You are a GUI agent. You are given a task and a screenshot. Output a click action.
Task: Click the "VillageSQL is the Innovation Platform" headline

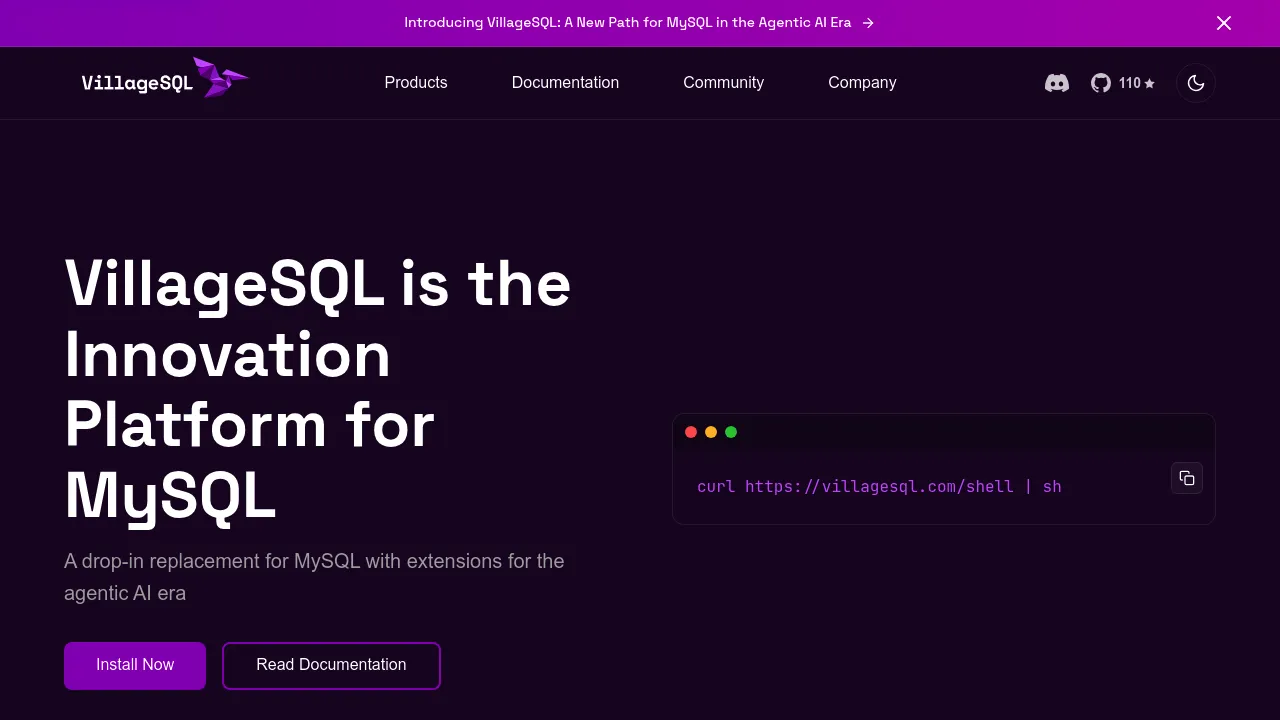318,389
